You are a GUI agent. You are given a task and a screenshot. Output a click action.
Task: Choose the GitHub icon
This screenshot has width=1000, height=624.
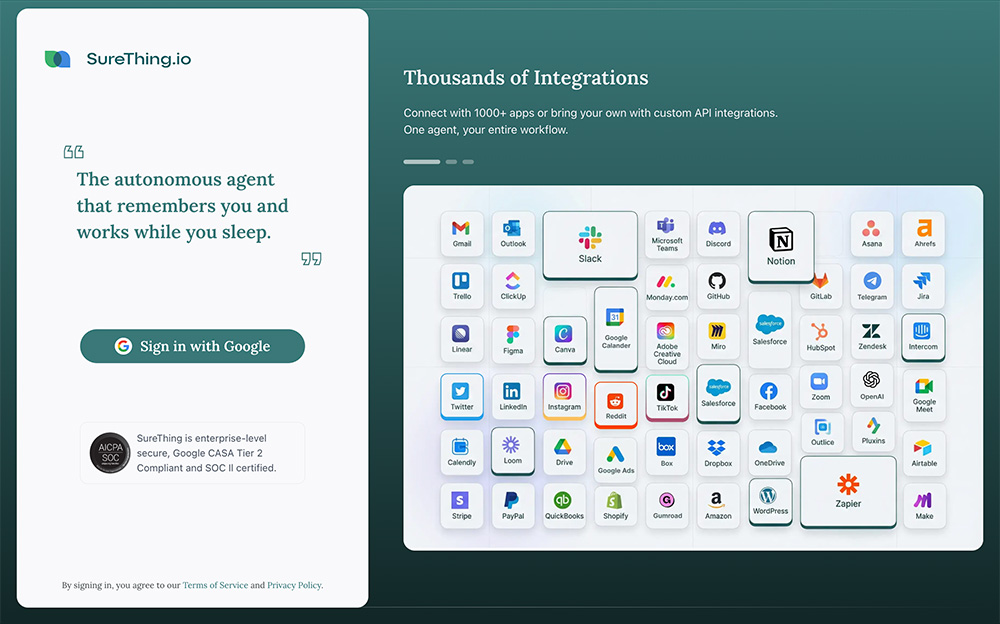(x=718, y=285)
